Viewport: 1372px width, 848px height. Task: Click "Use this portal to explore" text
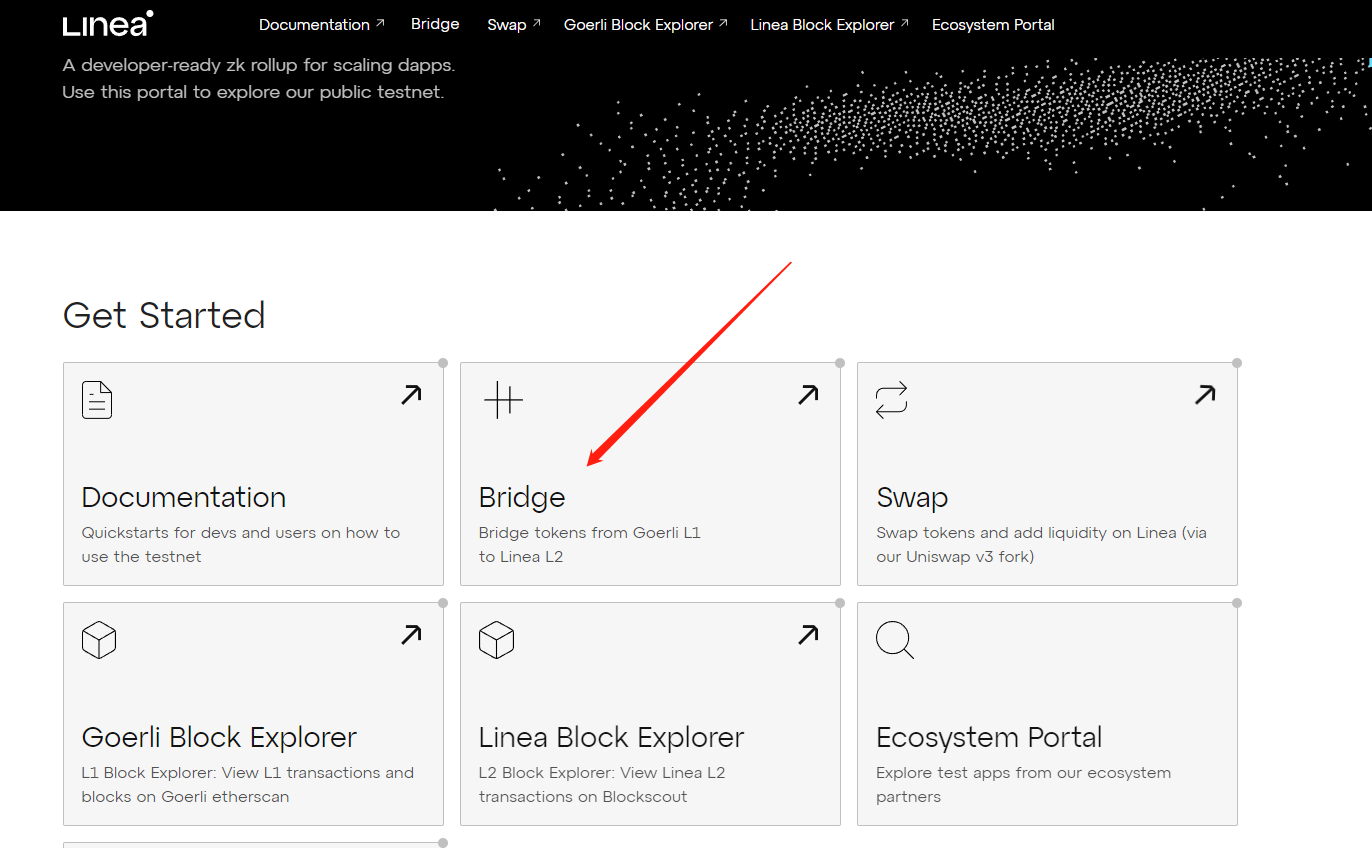coord(252,92)
